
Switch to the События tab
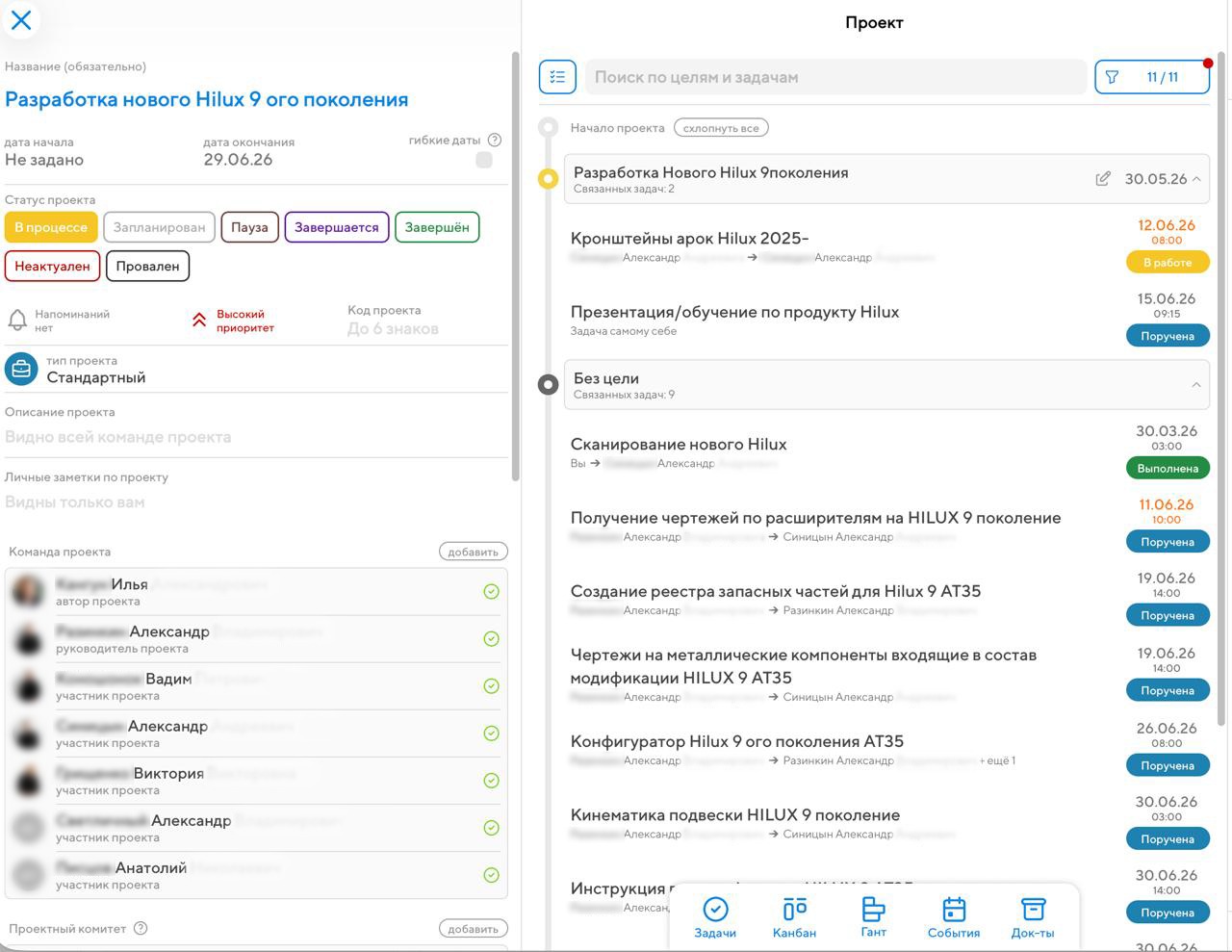point(954,917)
